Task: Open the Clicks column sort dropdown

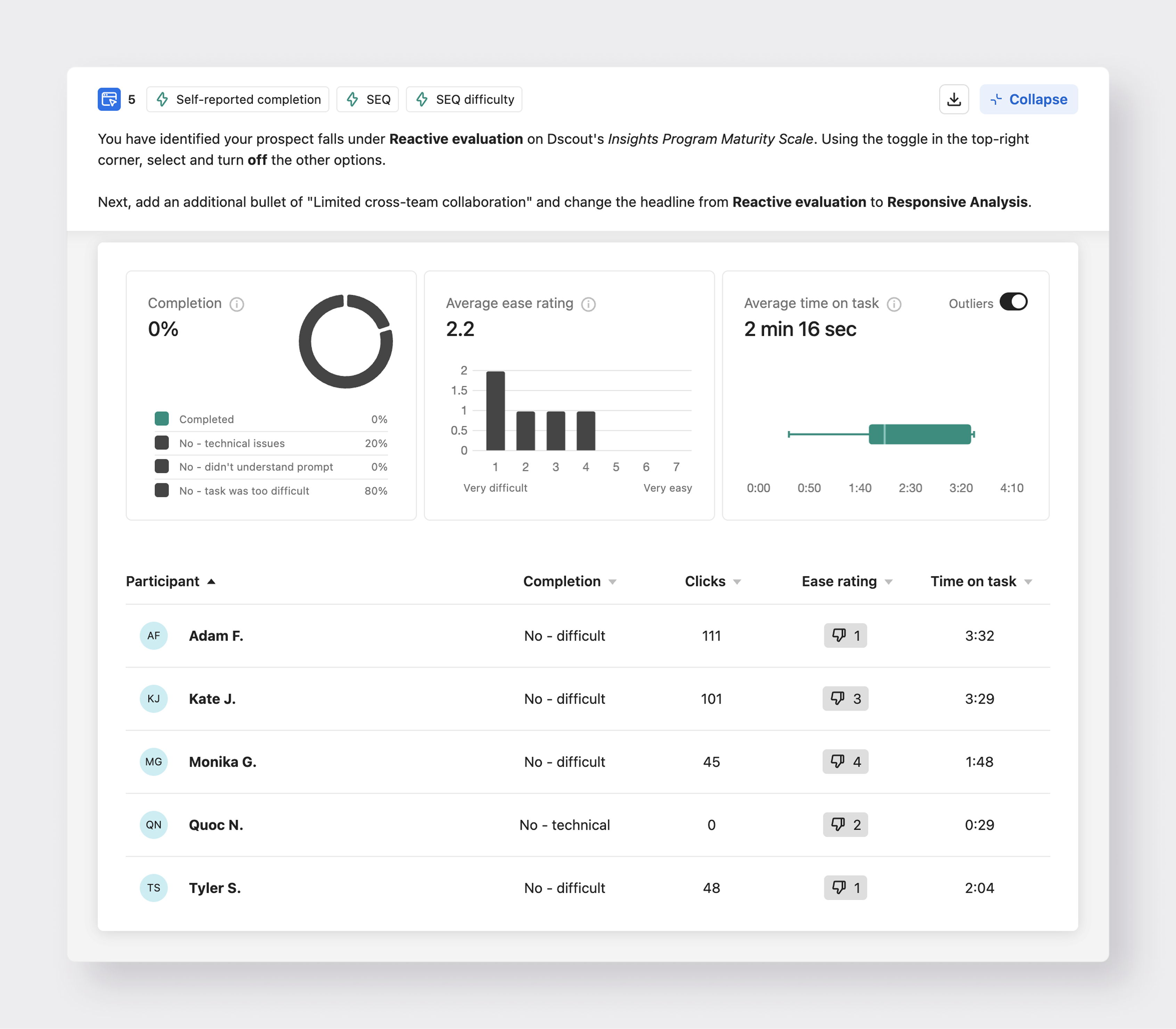Action: pos(737,582)
